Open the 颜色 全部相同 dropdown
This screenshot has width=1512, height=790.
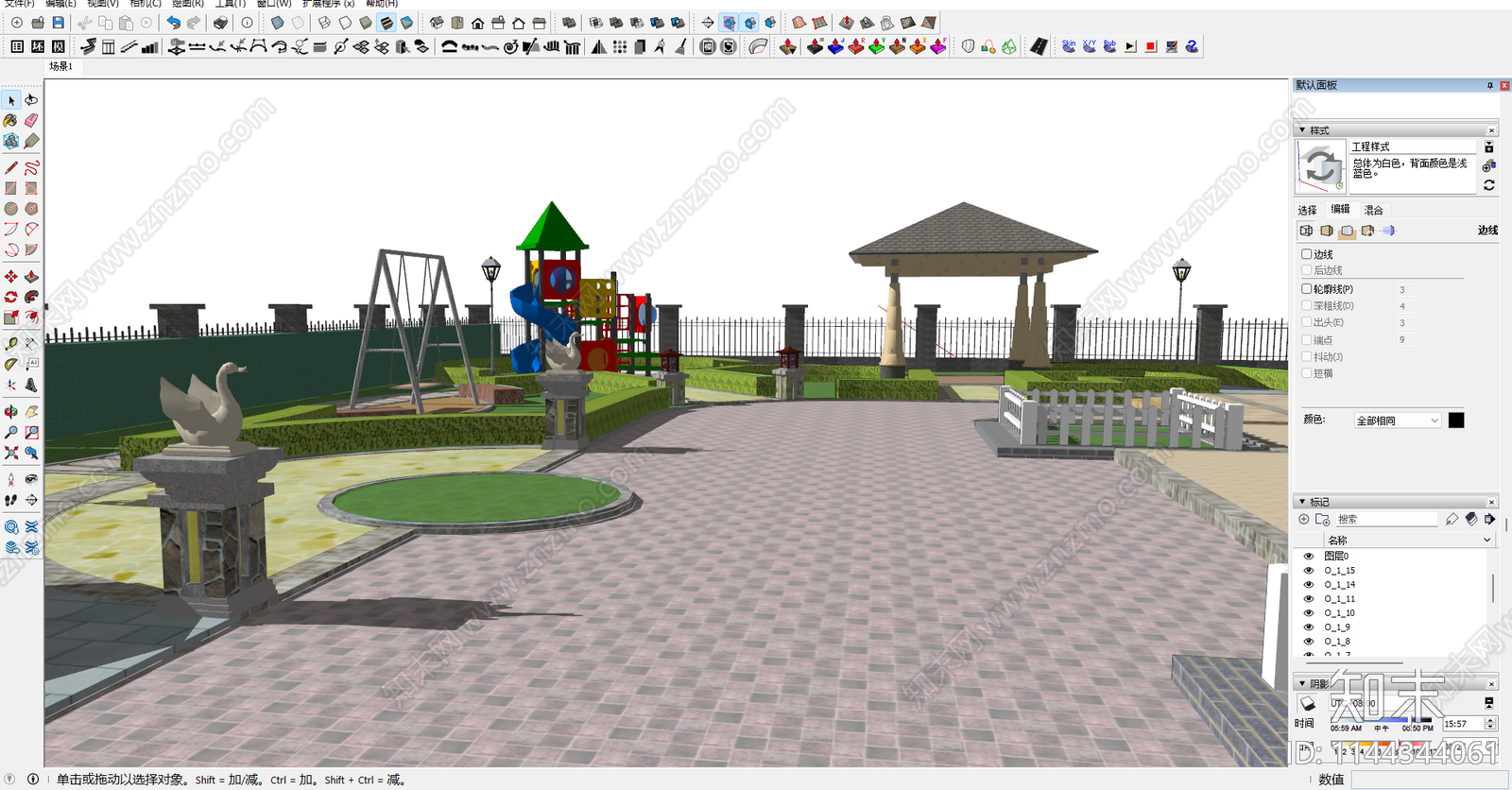click(x=1398, y=421)
